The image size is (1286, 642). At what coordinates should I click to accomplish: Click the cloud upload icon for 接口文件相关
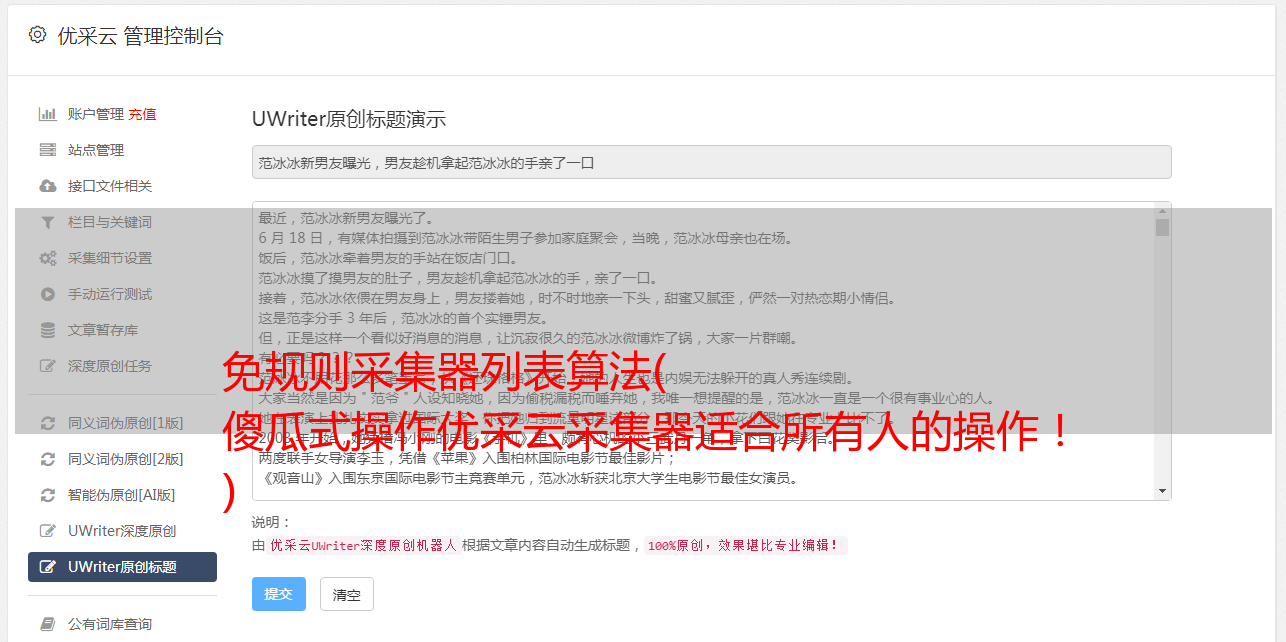[x=47, y=186]
